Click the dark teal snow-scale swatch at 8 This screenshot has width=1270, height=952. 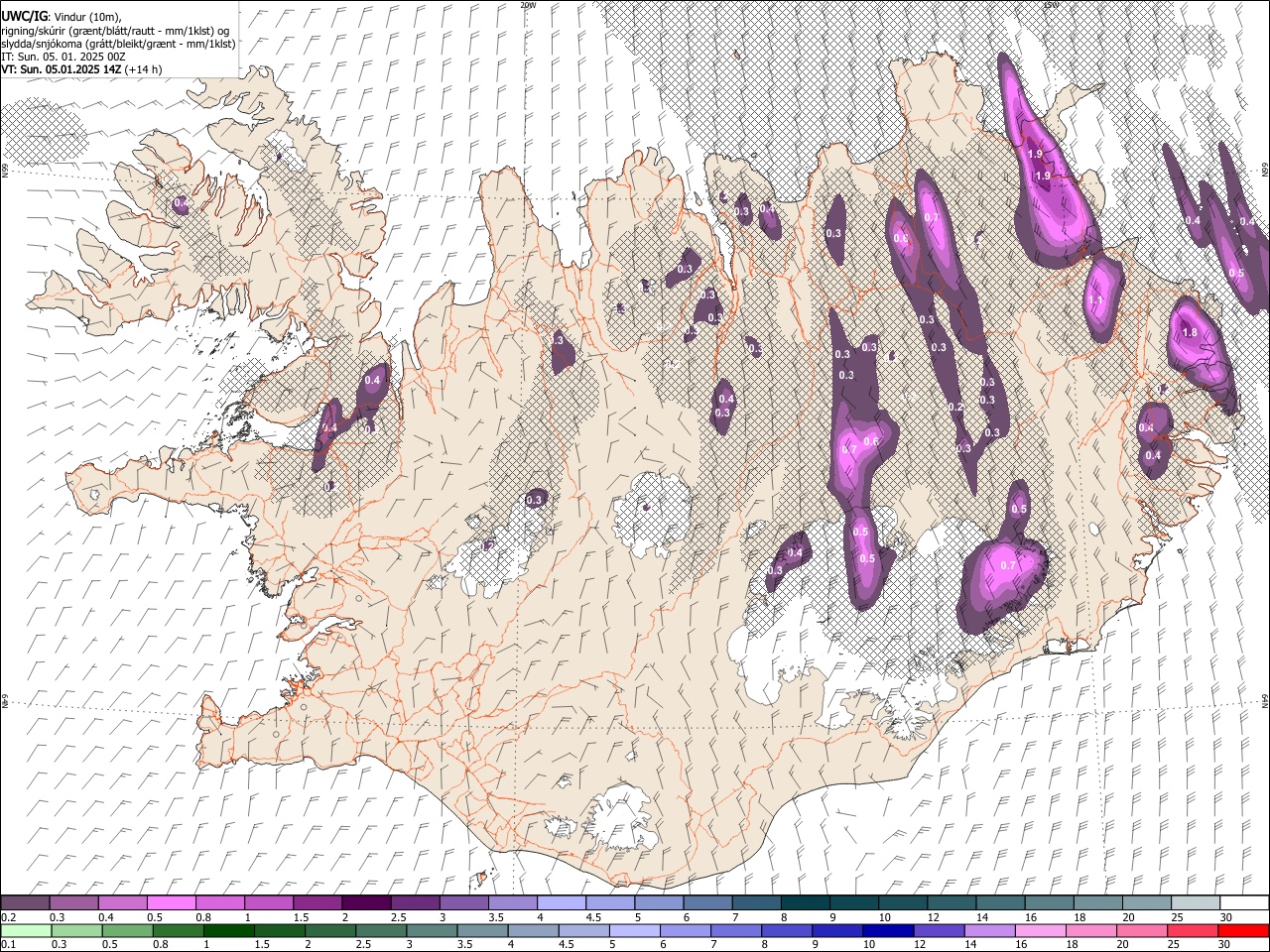805,903
